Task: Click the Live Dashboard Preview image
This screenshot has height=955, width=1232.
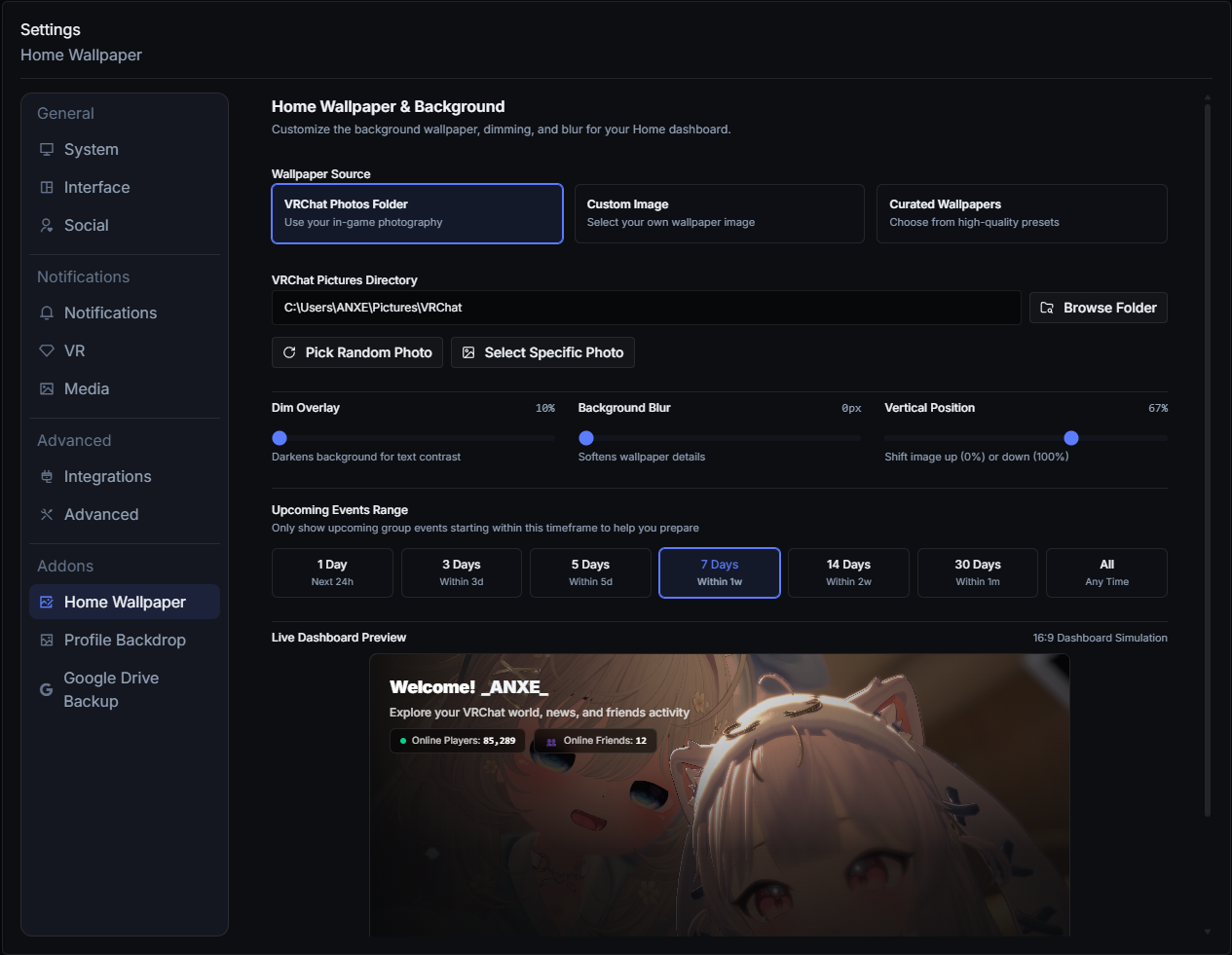Action: [720, 795]
